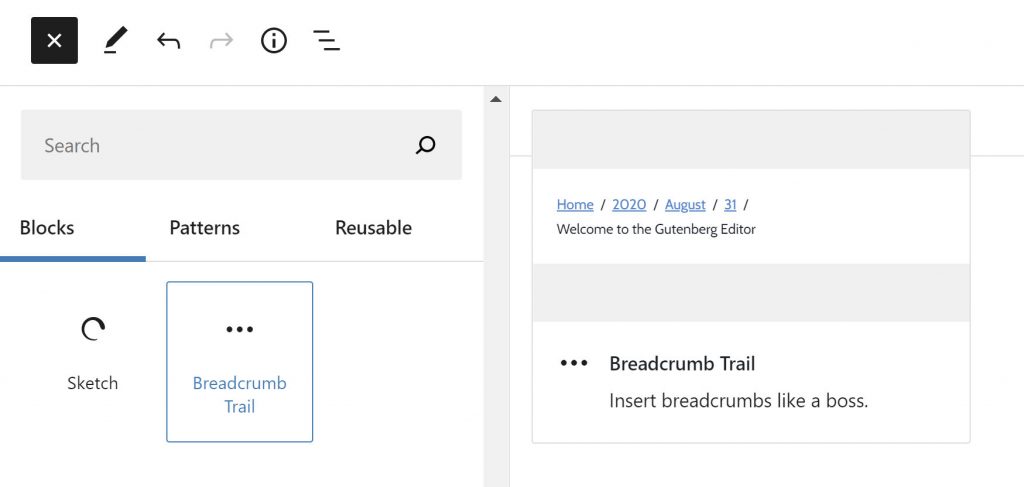Open the 2020 breadcrumb link
This screenshot has width=1024, height=487.
[629, 205]
